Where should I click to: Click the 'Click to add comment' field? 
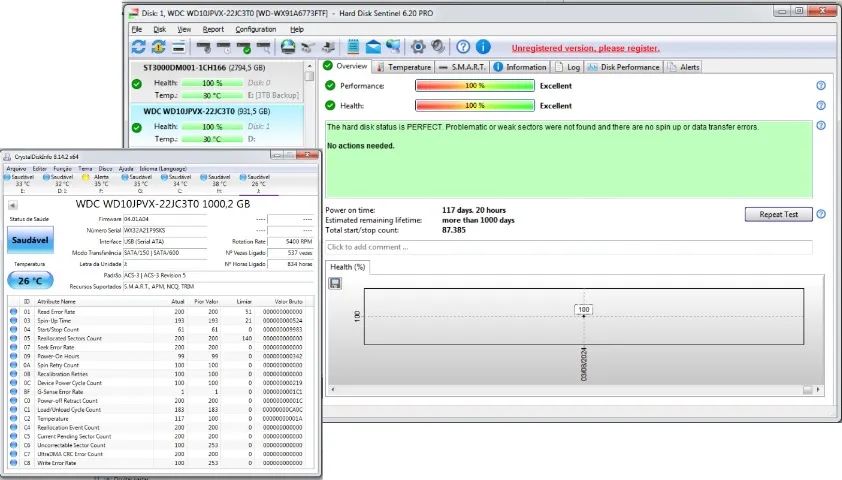pyautogui.click(x=568, y=247)
